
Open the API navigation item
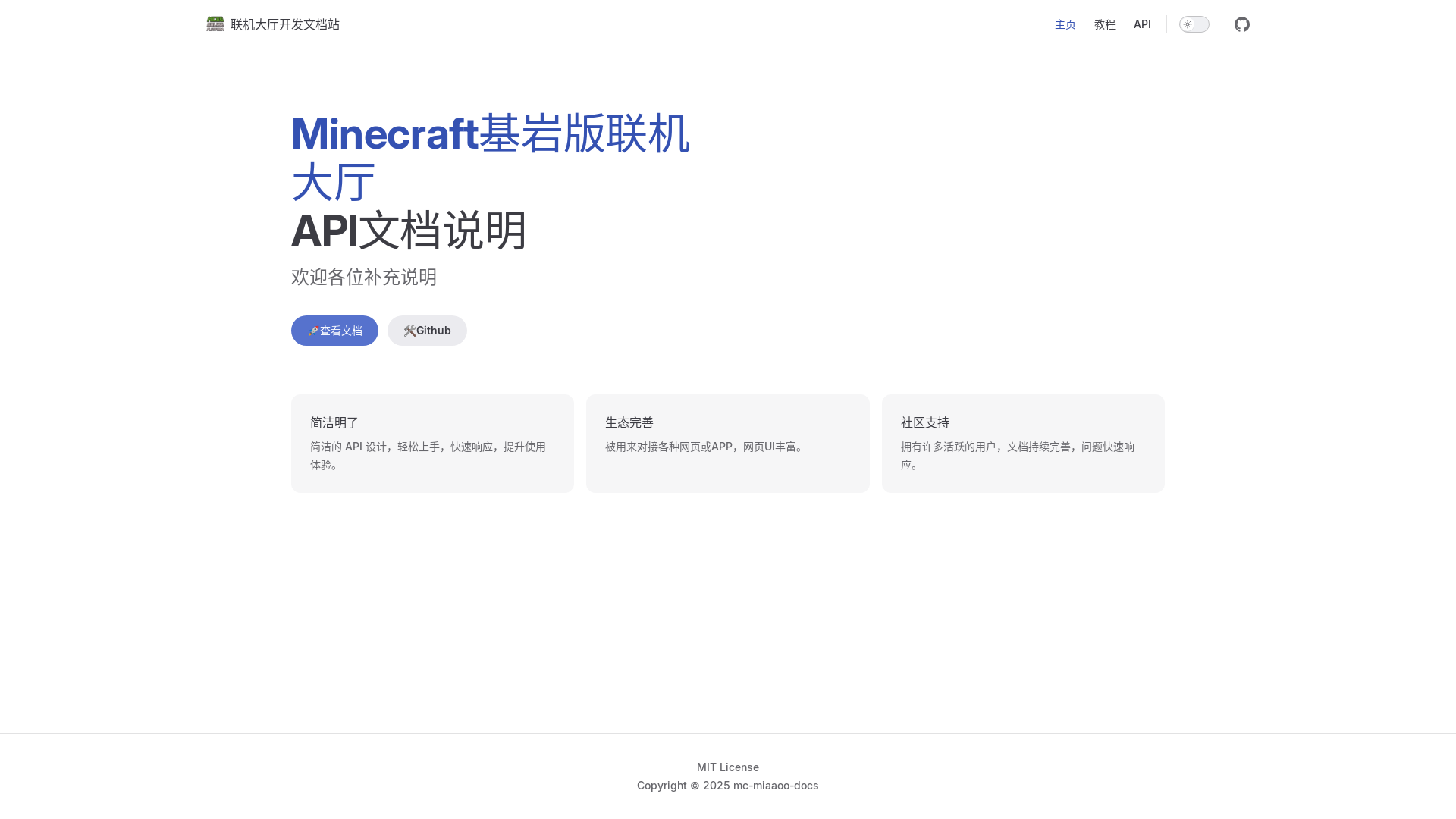pos(1142,24)
